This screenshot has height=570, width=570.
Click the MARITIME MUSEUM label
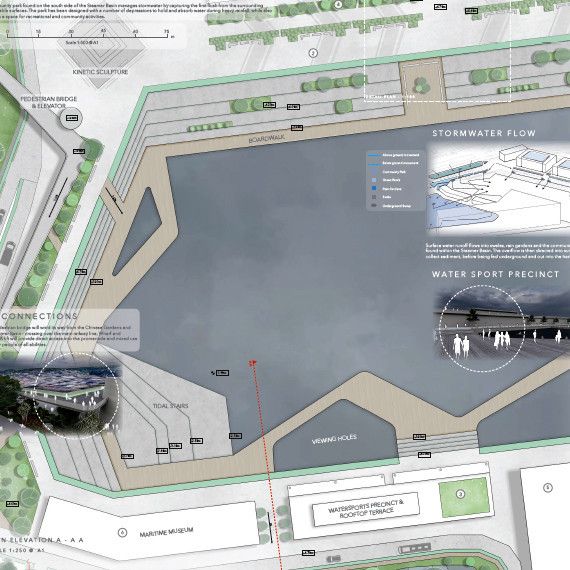166,533
